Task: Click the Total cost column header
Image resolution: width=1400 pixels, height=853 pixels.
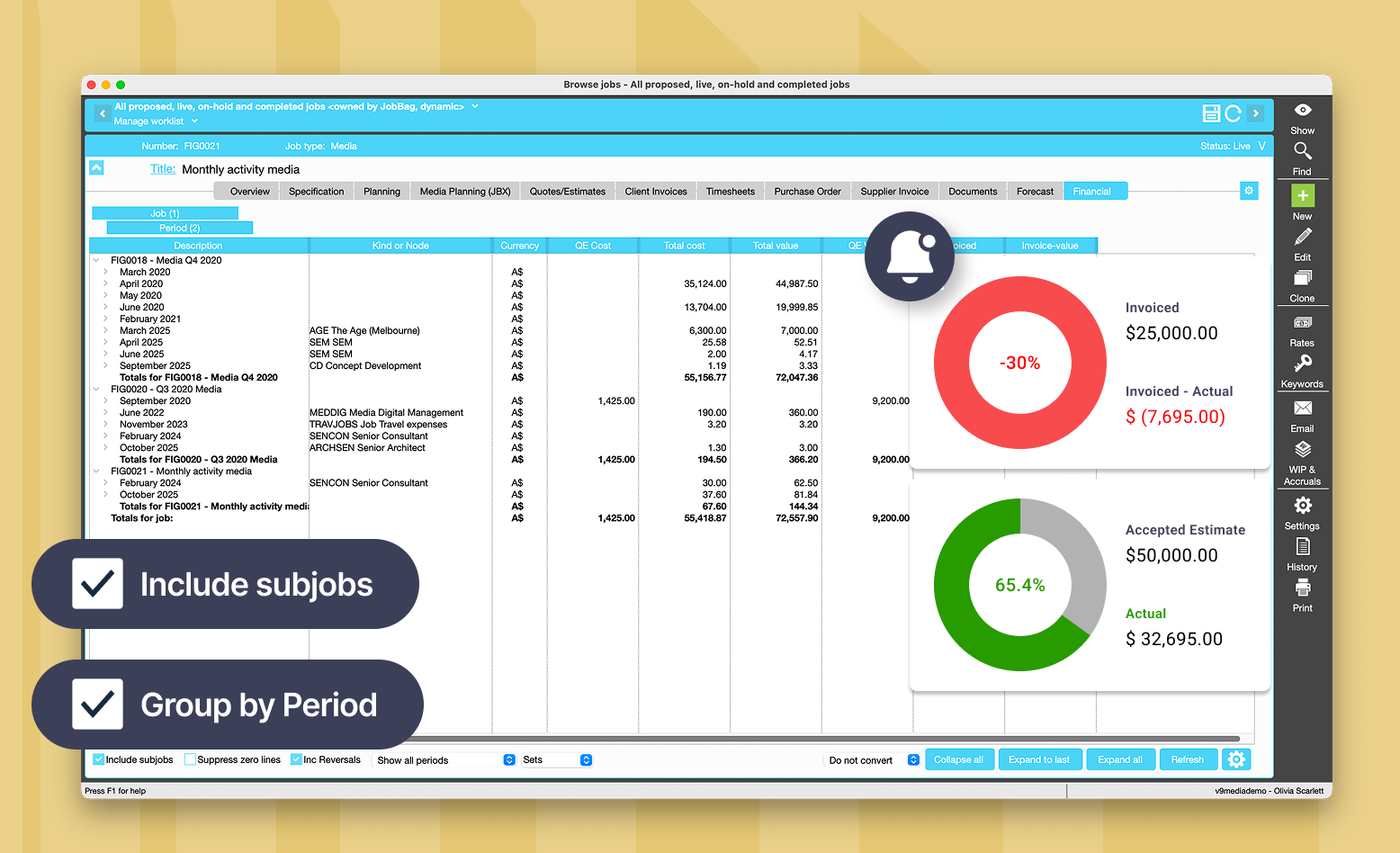Action: pyautogui.click(x=684, y=246)
